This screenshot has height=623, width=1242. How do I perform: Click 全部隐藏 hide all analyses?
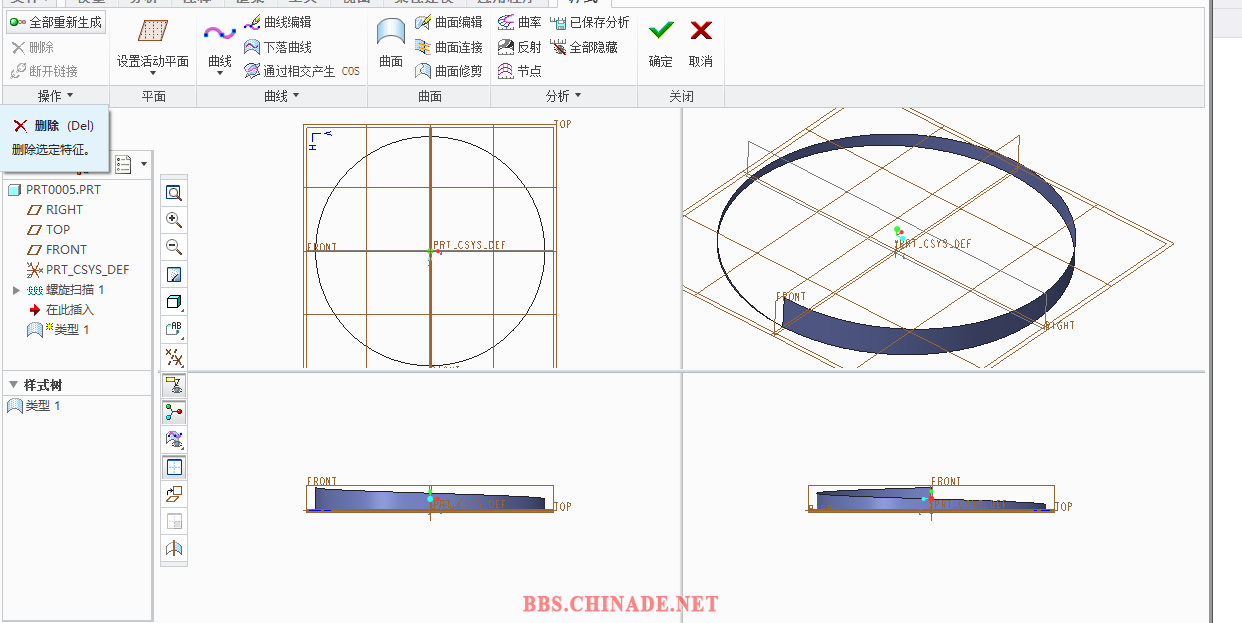(585, 47)
